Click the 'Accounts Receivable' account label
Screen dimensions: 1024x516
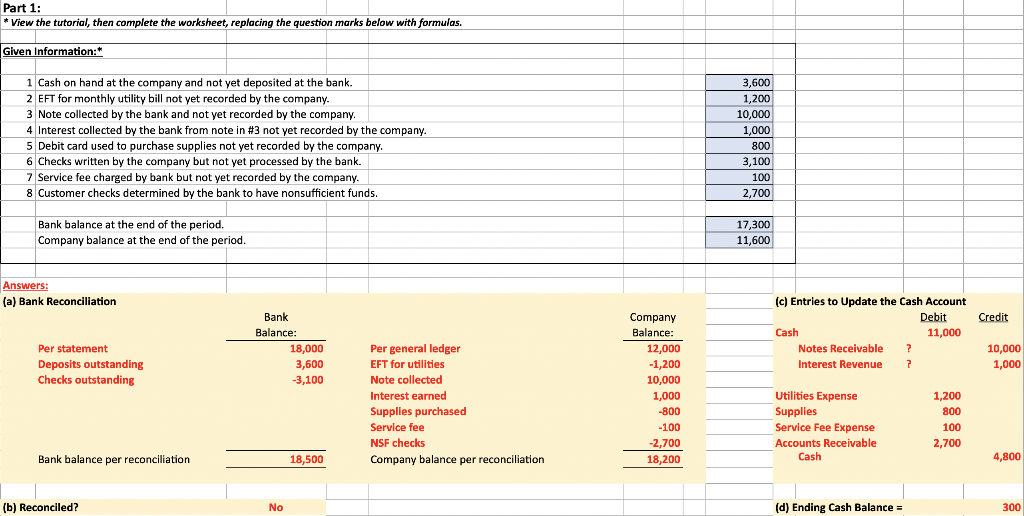click(x=826, y=443)
